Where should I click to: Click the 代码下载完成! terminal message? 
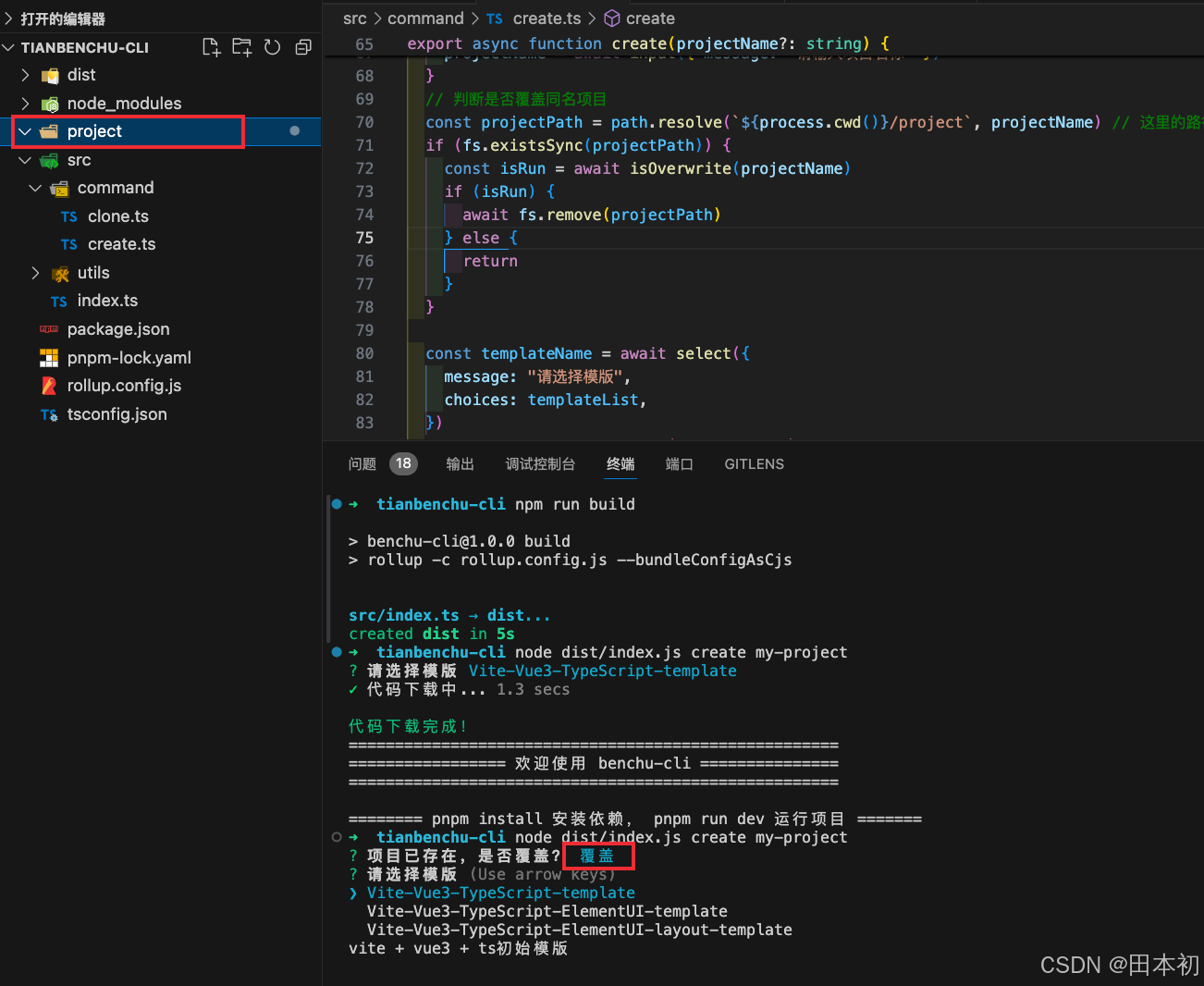pyautogui.click(x=408, y=726)
